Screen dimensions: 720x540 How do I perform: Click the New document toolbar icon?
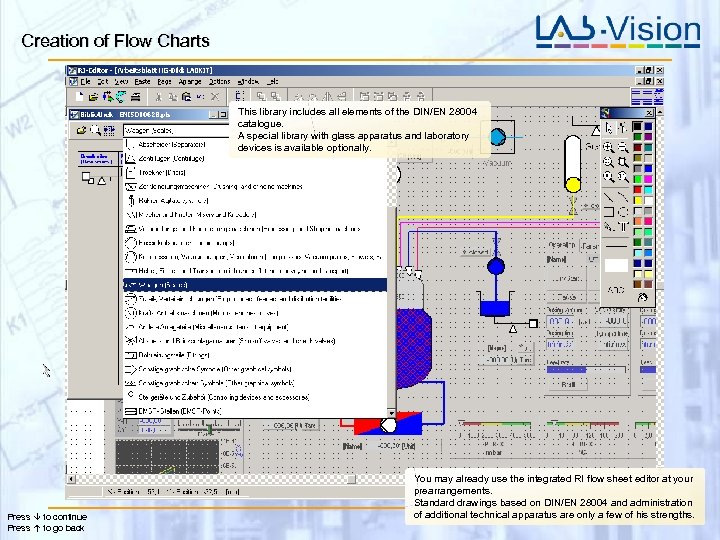point(79,96)
